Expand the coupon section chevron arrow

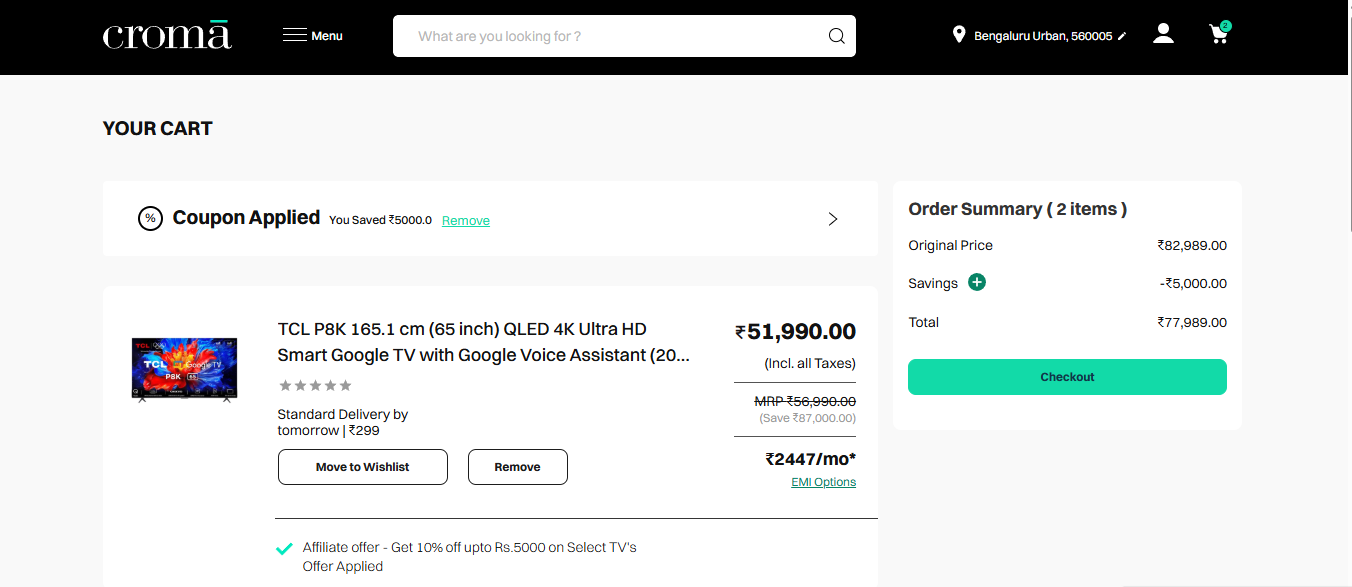833,219
